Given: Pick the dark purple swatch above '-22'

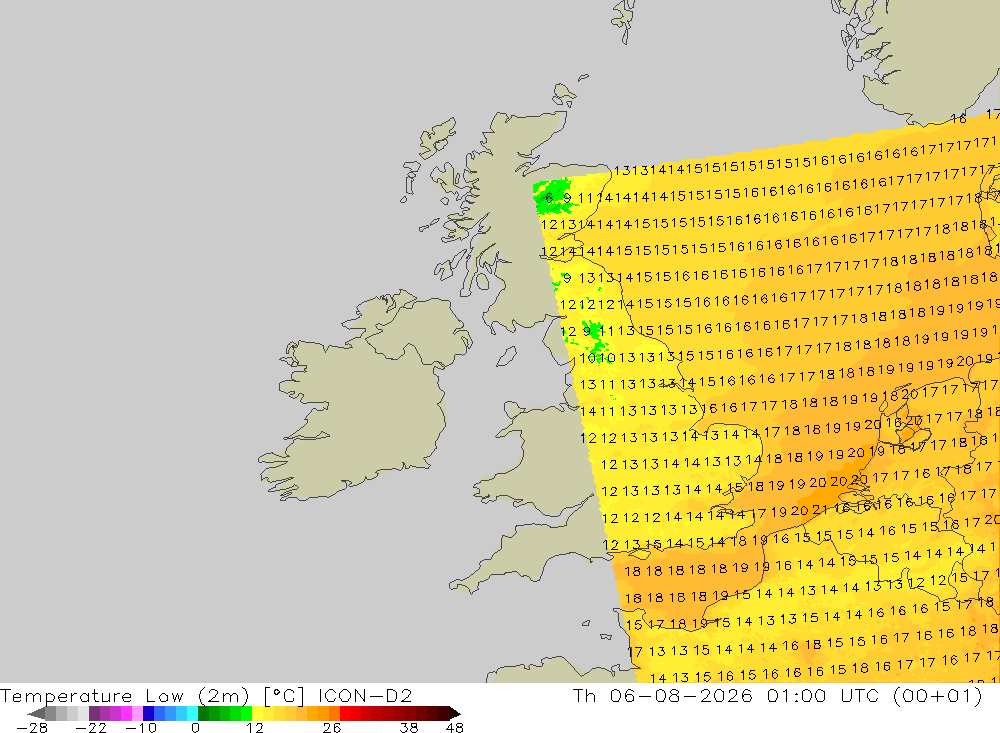Looking at the screenshot, I should point(94,714).
